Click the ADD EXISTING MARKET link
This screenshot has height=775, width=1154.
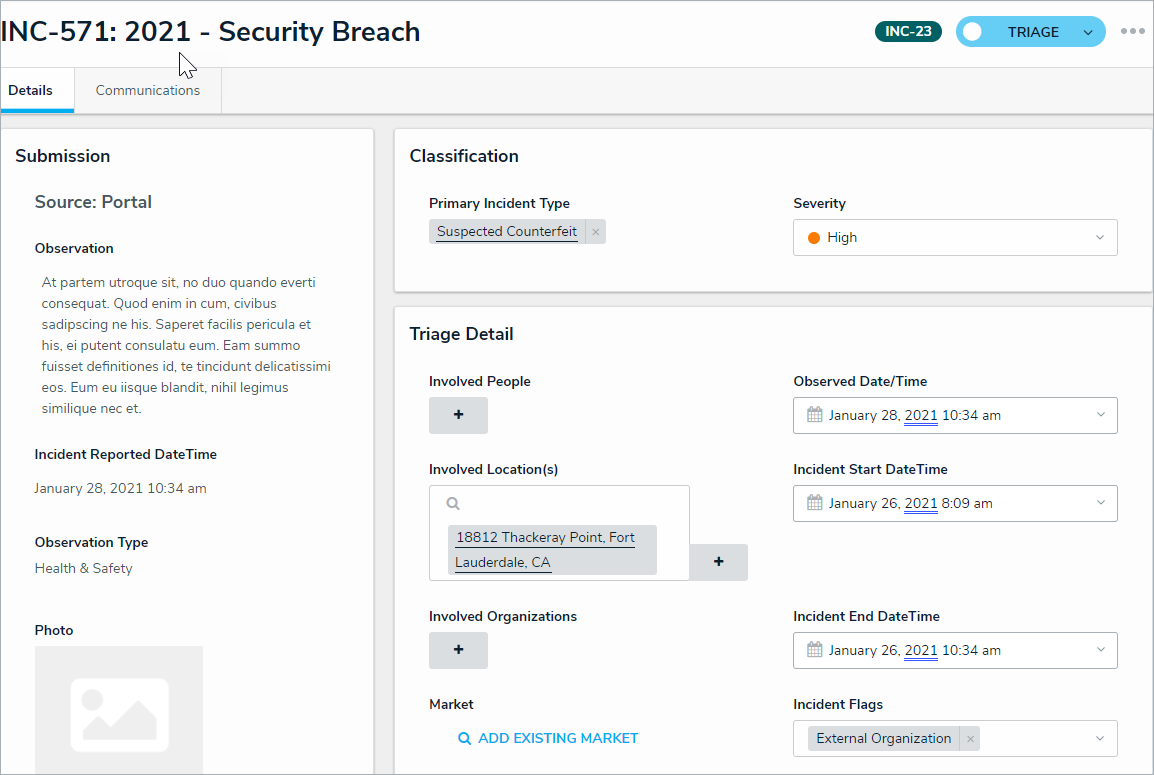(548, 739)
